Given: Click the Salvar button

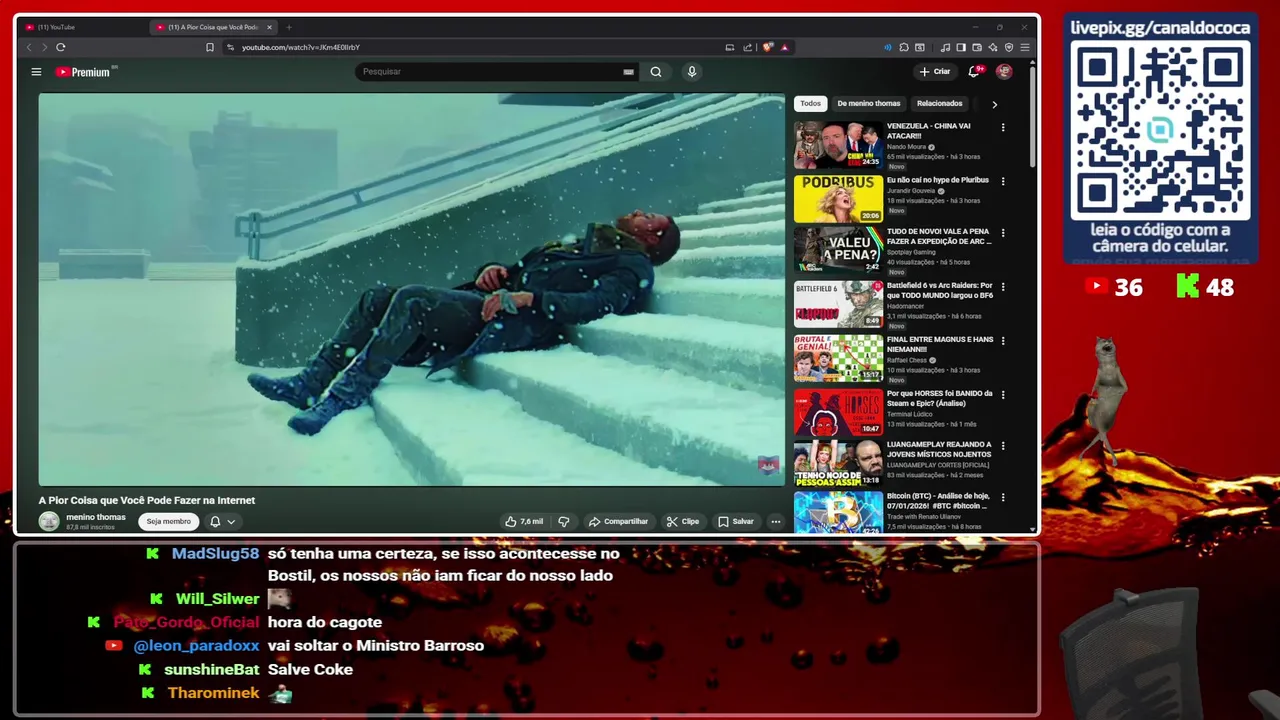Looking at the screenshot, I should (x=736, y=521).
